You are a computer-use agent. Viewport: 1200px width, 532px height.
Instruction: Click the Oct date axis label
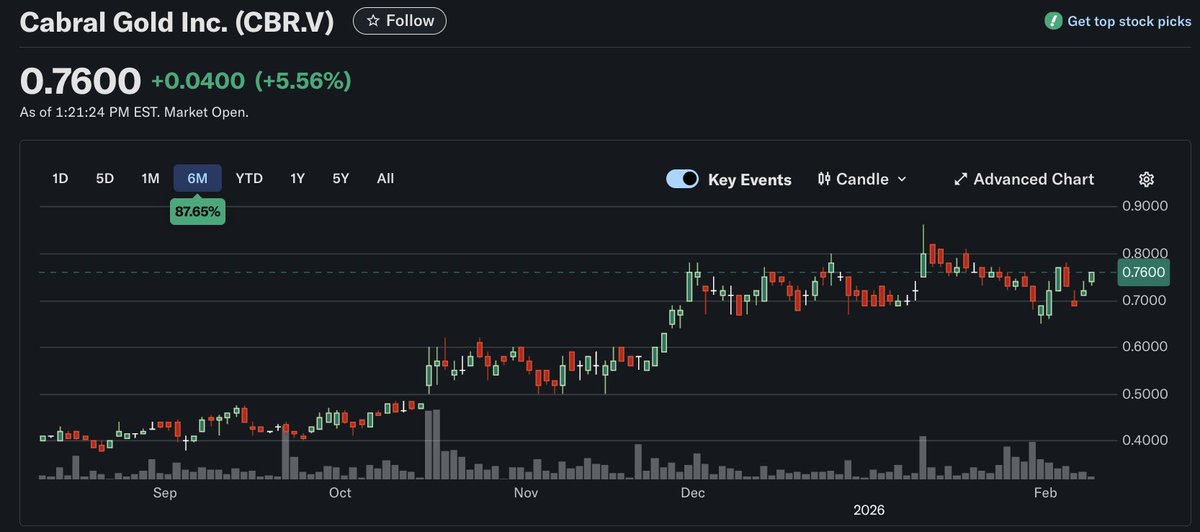[x=340, y=493]
